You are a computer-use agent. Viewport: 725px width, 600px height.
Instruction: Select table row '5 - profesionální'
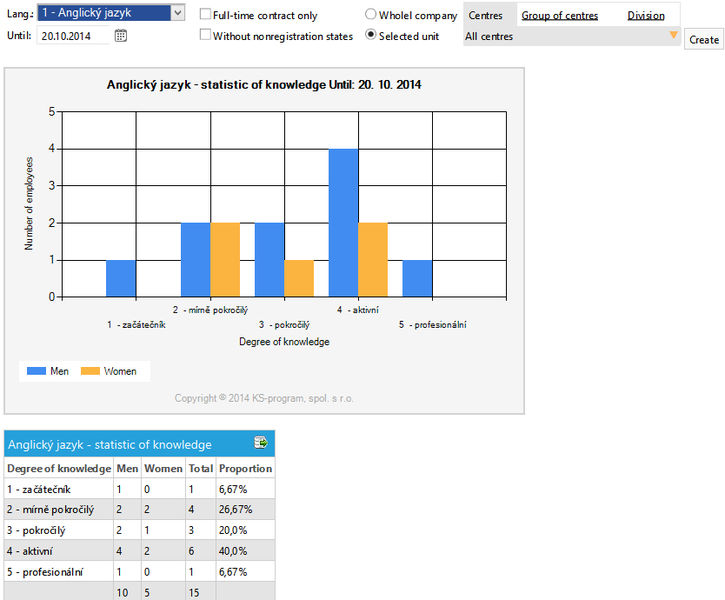coord(140,572)
